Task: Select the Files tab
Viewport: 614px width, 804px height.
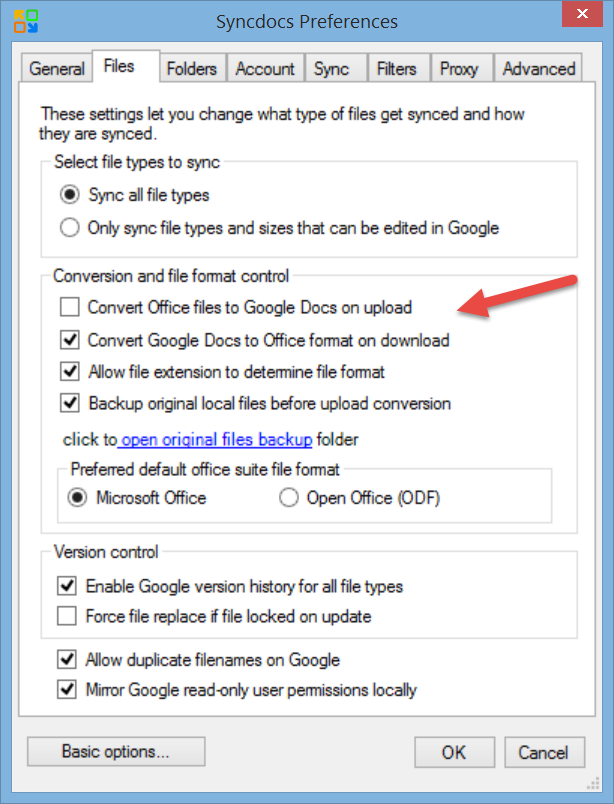Action: pos(126,66)
